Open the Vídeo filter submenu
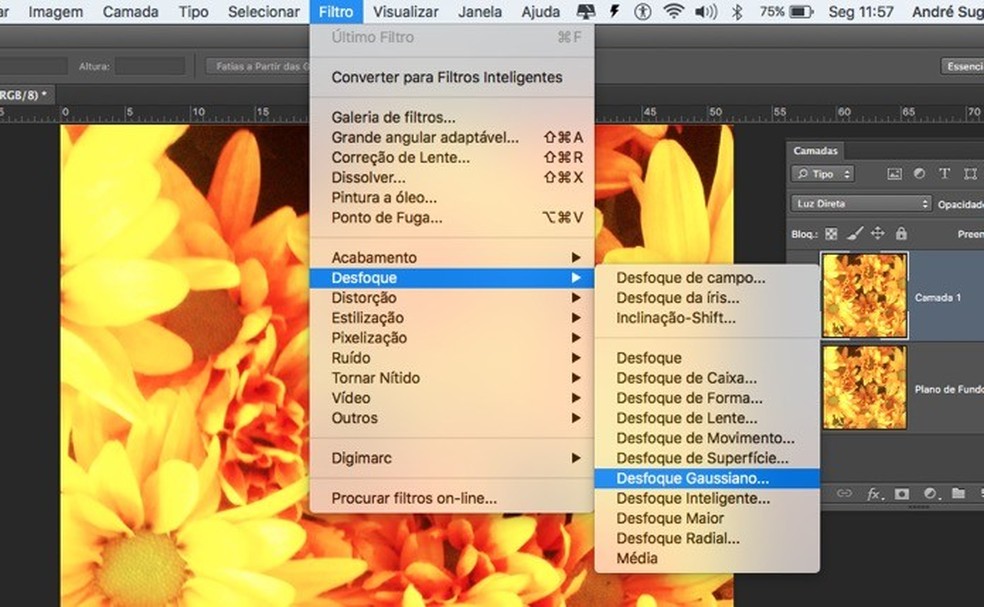Image resolution: width=984 pixels, height=607 pixels. pyautogui.click(x=452, y=398)
